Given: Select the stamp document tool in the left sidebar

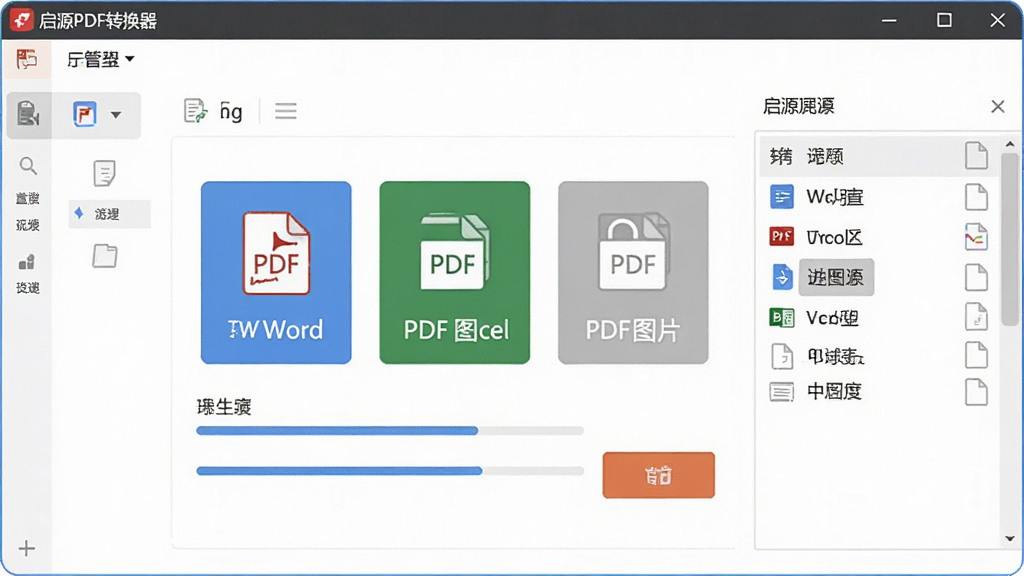Looking at the screenshot, I should (x=27, y=114).
